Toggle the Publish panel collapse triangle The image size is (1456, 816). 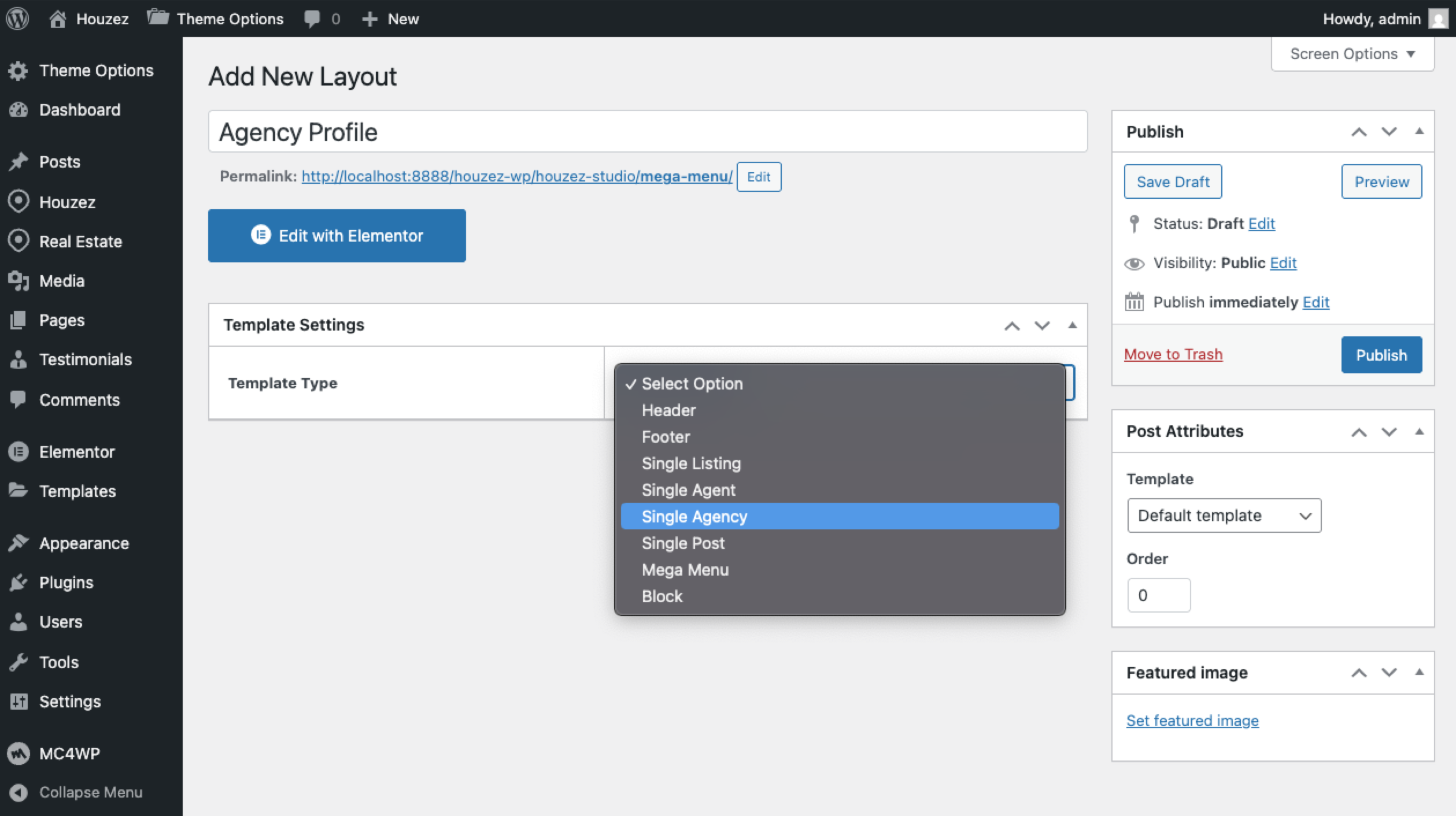click(1419, 132)
